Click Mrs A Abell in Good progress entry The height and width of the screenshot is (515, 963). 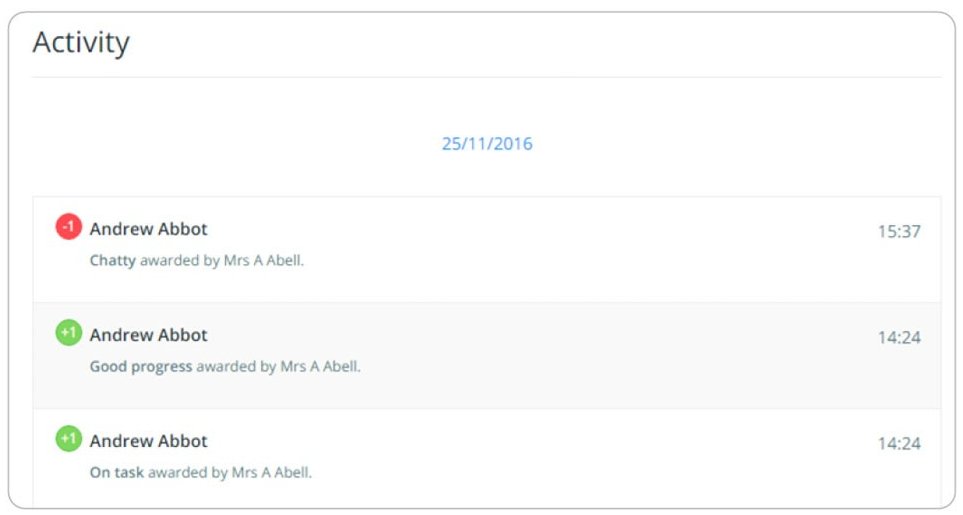[x=320, y=366]
